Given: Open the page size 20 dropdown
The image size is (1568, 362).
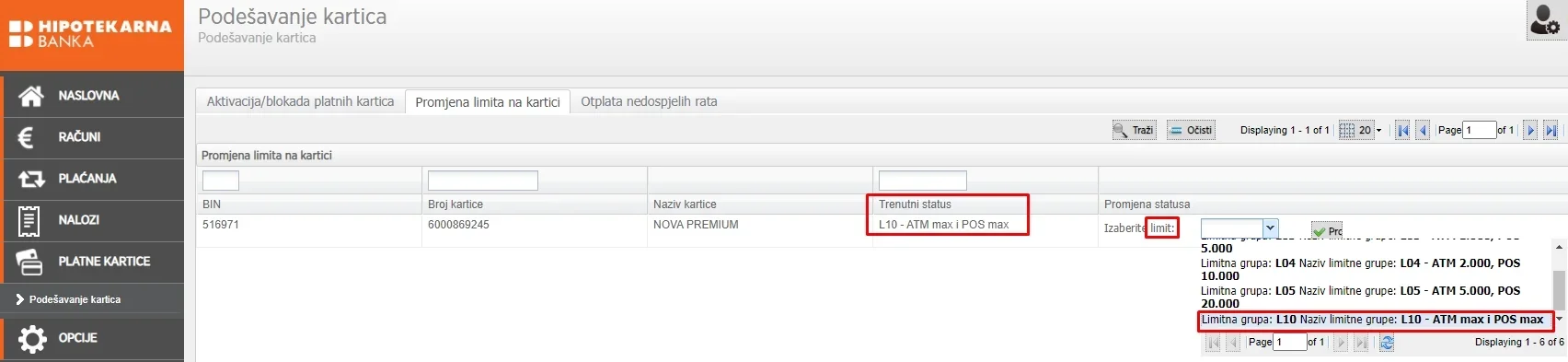Looking at the screenshot, I should [1361, 130].
